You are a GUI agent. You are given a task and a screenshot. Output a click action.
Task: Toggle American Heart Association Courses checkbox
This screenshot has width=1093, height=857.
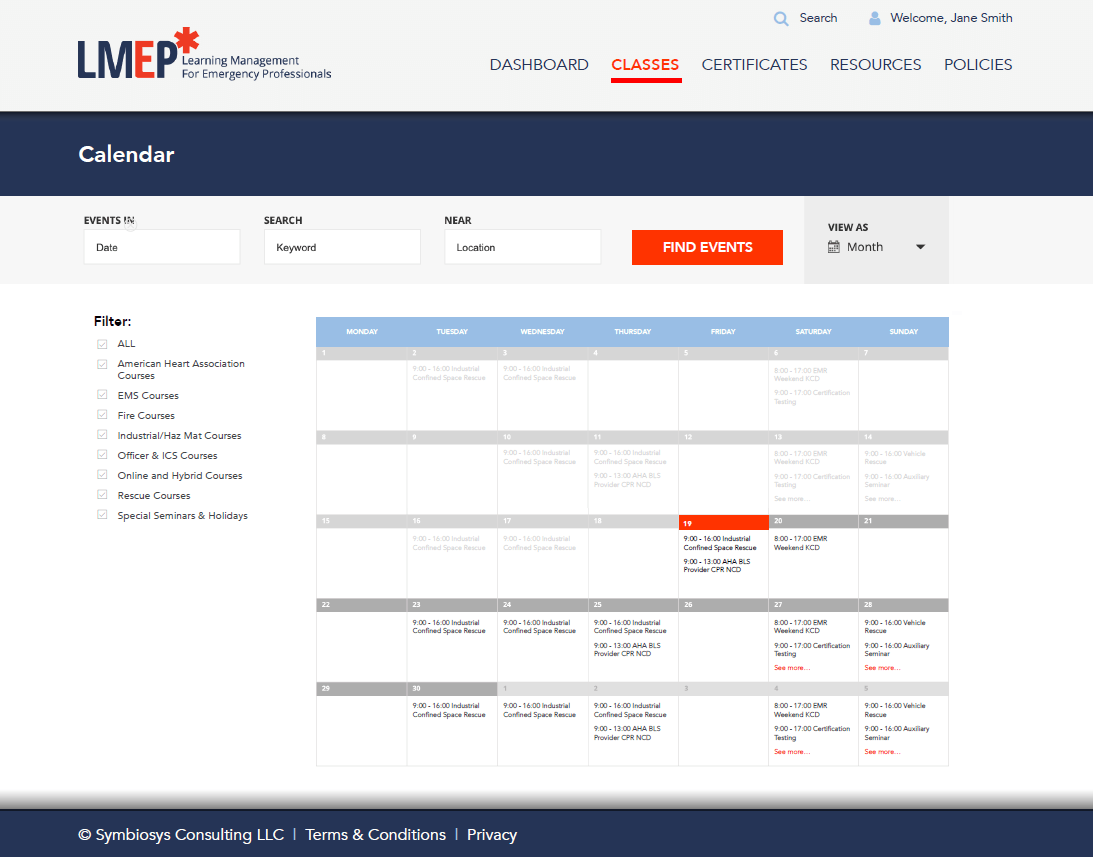[102, 364]
